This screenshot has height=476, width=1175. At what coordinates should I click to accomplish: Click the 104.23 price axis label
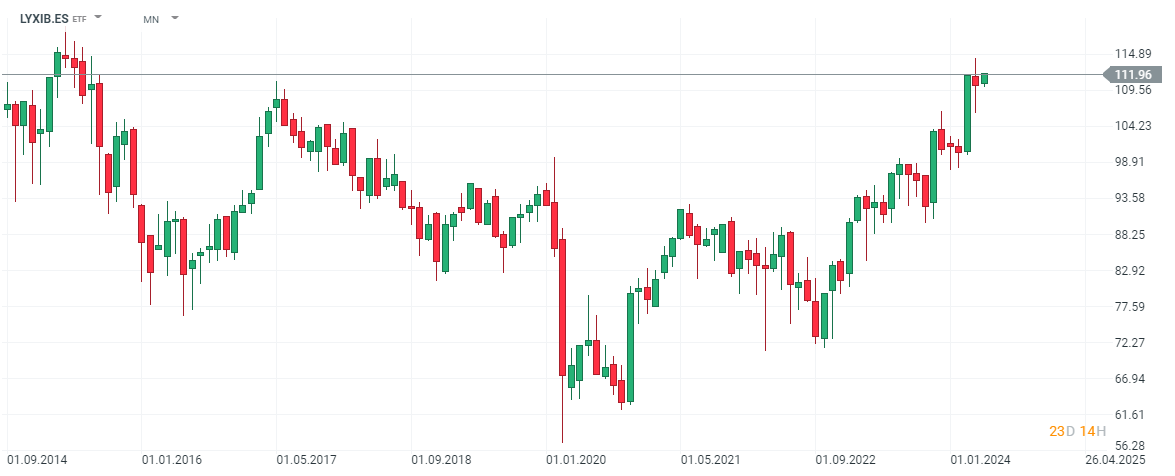tap(1133, 126)
